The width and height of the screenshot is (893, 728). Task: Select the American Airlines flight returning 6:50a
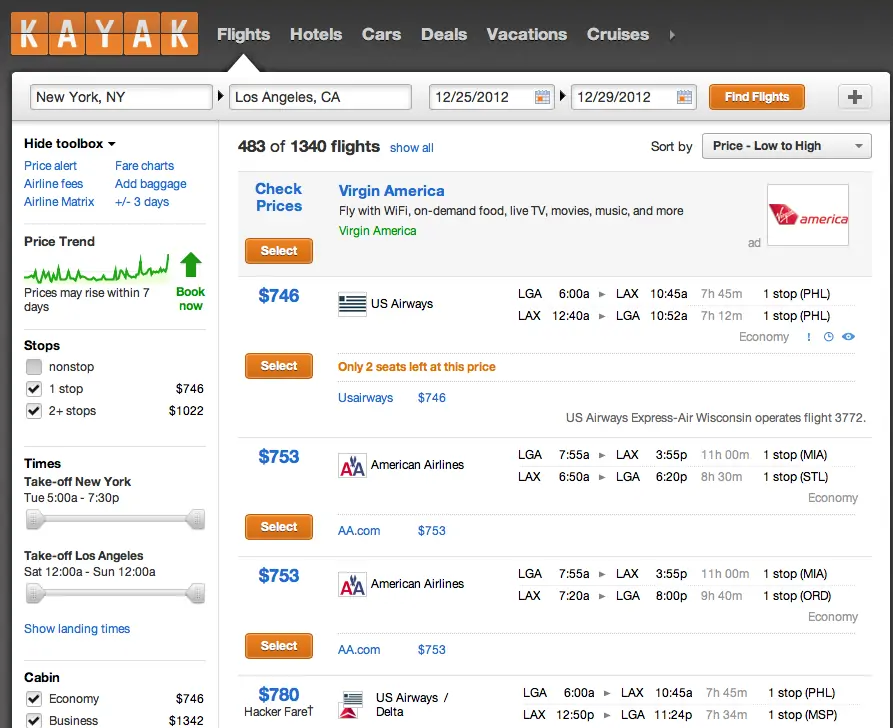click(279, 527)
